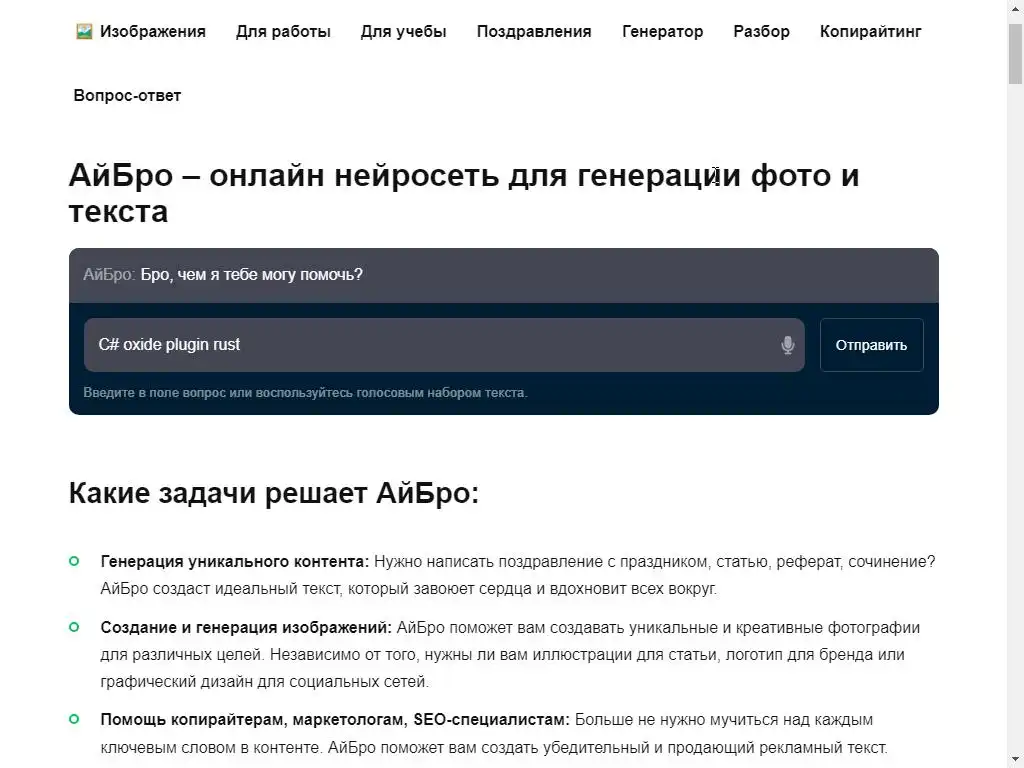
Task: Click the bold text Генерация уникального контента:
Action: click(x=235, y=562)
